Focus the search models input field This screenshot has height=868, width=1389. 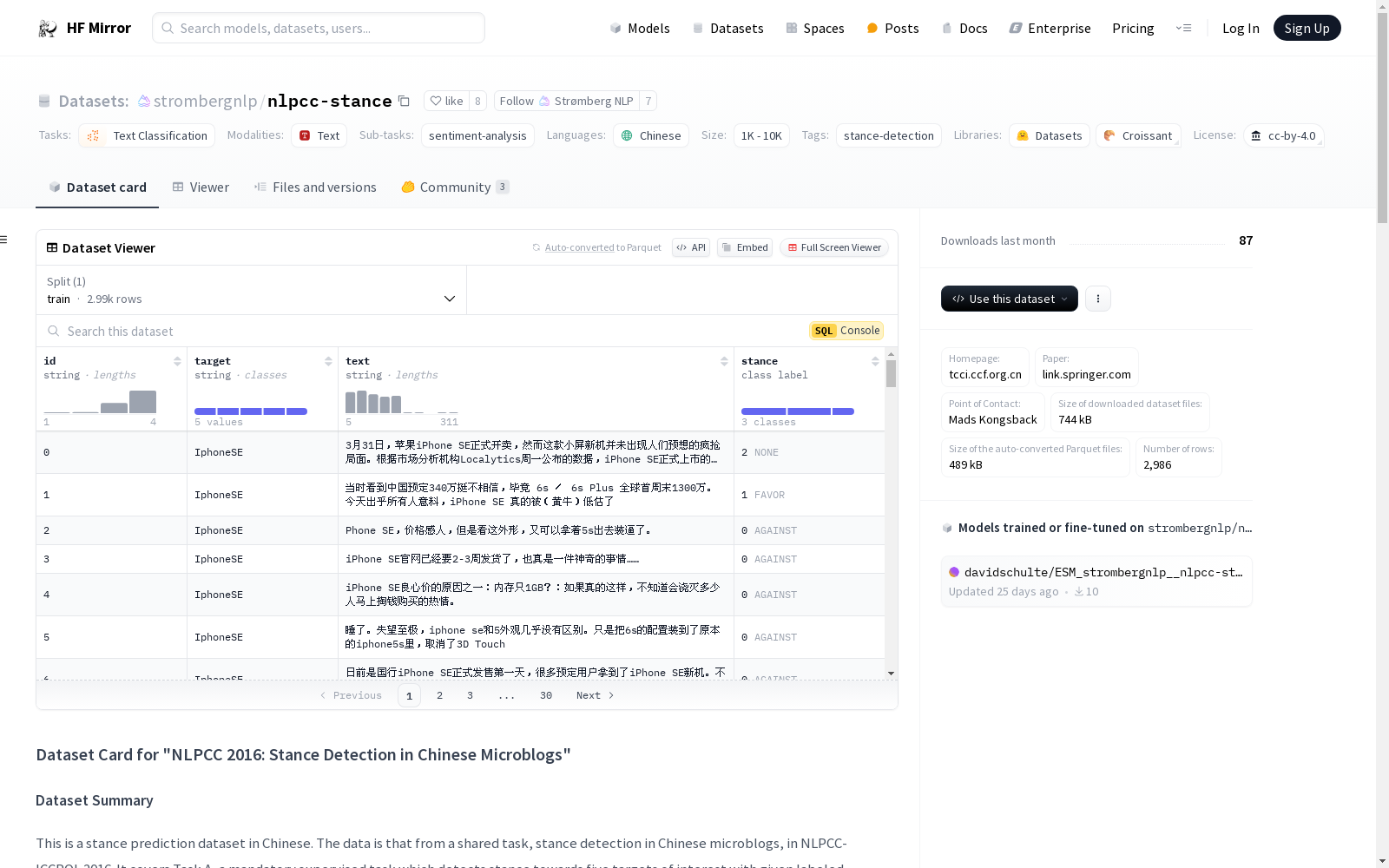(x=319, y=28)
